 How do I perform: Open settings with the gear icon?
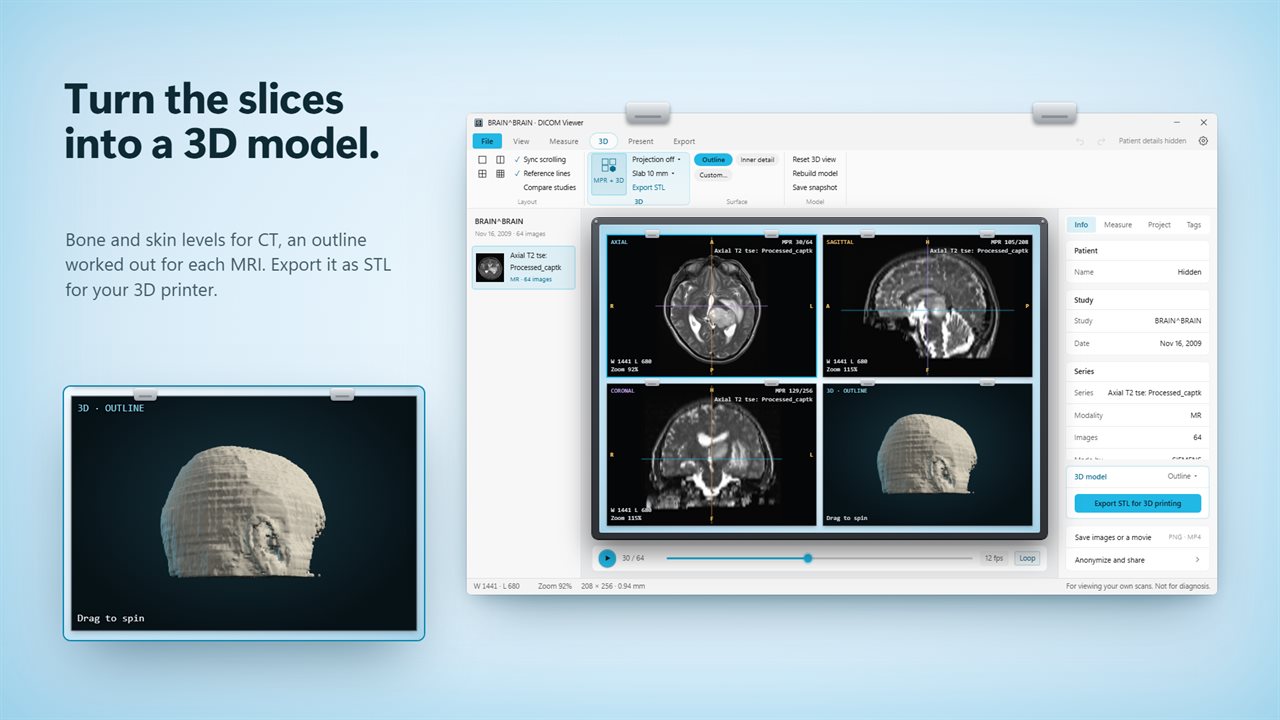pos(1203,141)
